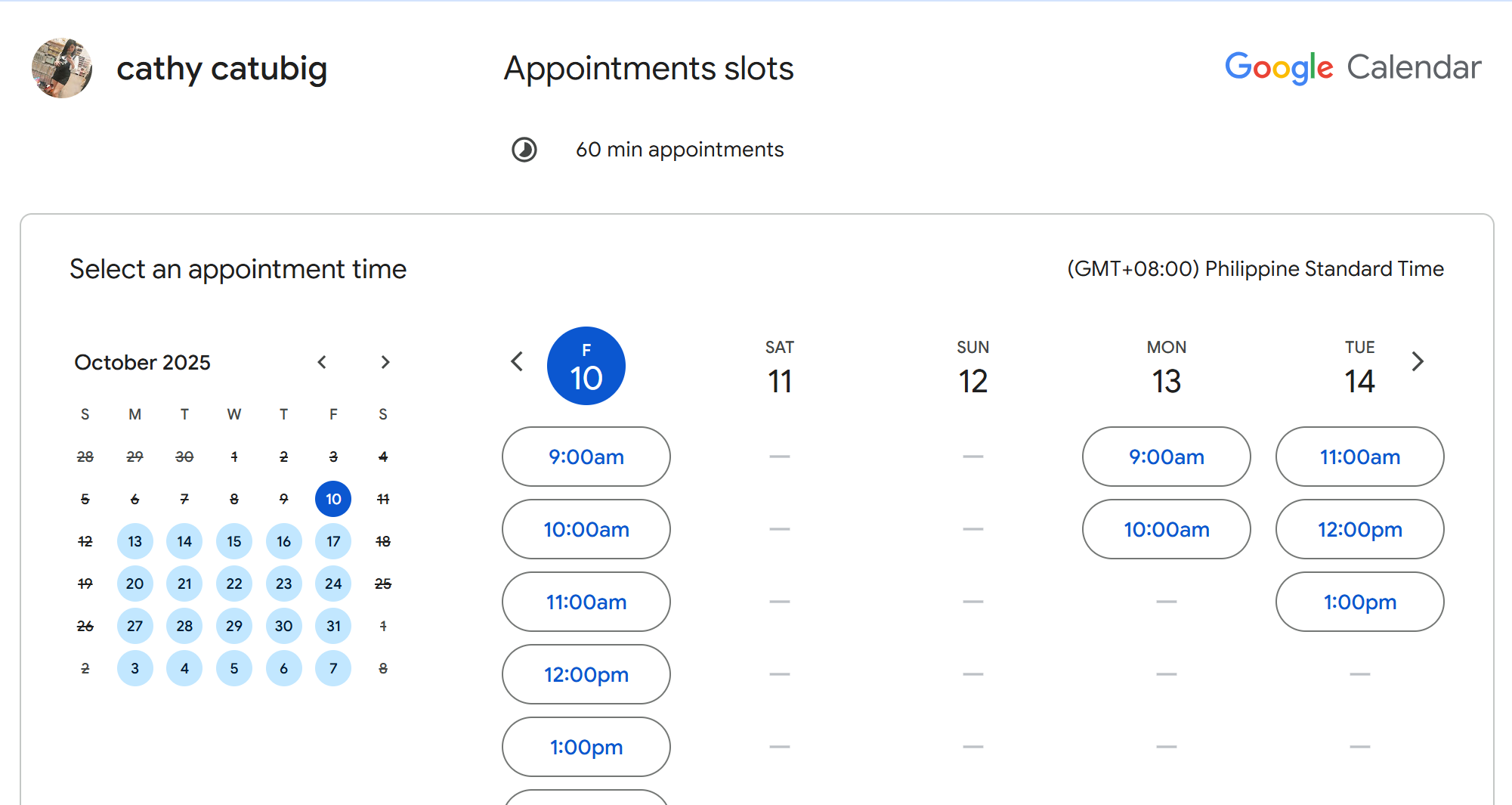1512x805 pixels.
Task: Select the Monday 13 day header
Action: (1166, 367)
